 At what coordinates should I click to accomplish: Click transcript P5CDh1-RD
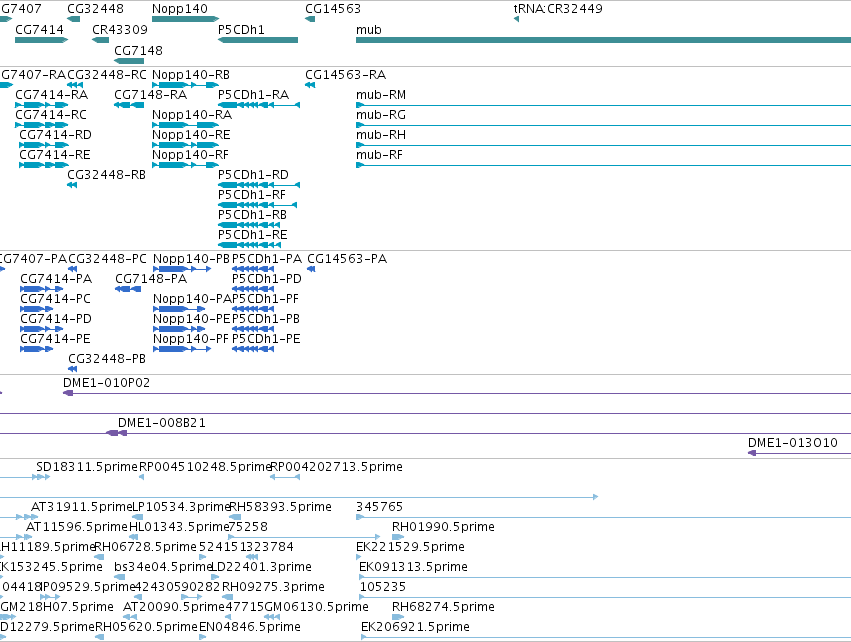[x=259, y=186]
